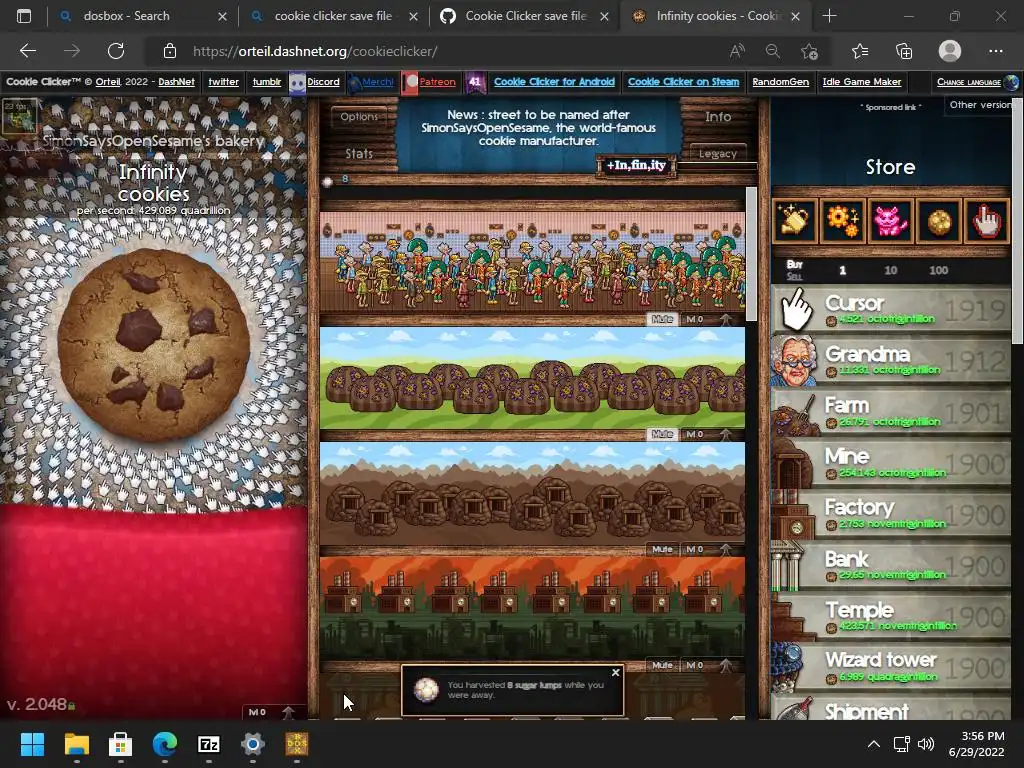Open browser Favorites list icon
1024x768 pixels.
(x=860, y=51)
